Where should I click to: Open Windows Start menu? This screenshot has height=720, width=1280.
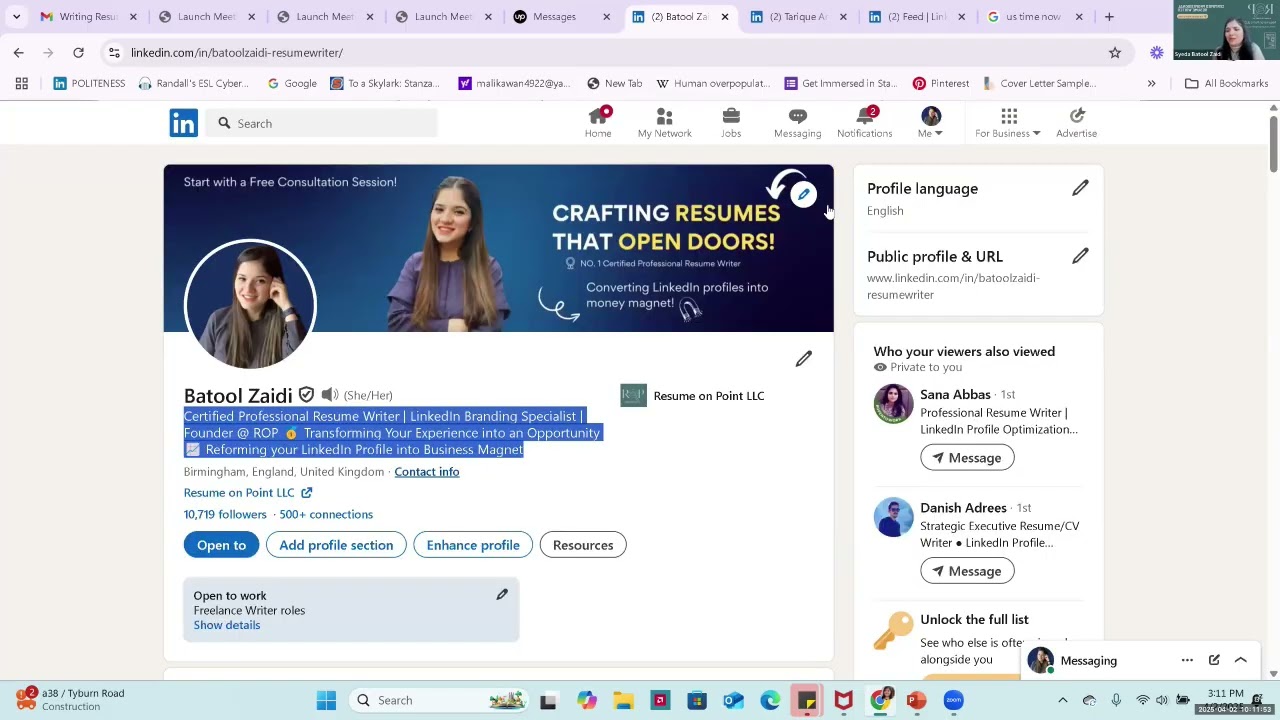(x=326, y=700)
